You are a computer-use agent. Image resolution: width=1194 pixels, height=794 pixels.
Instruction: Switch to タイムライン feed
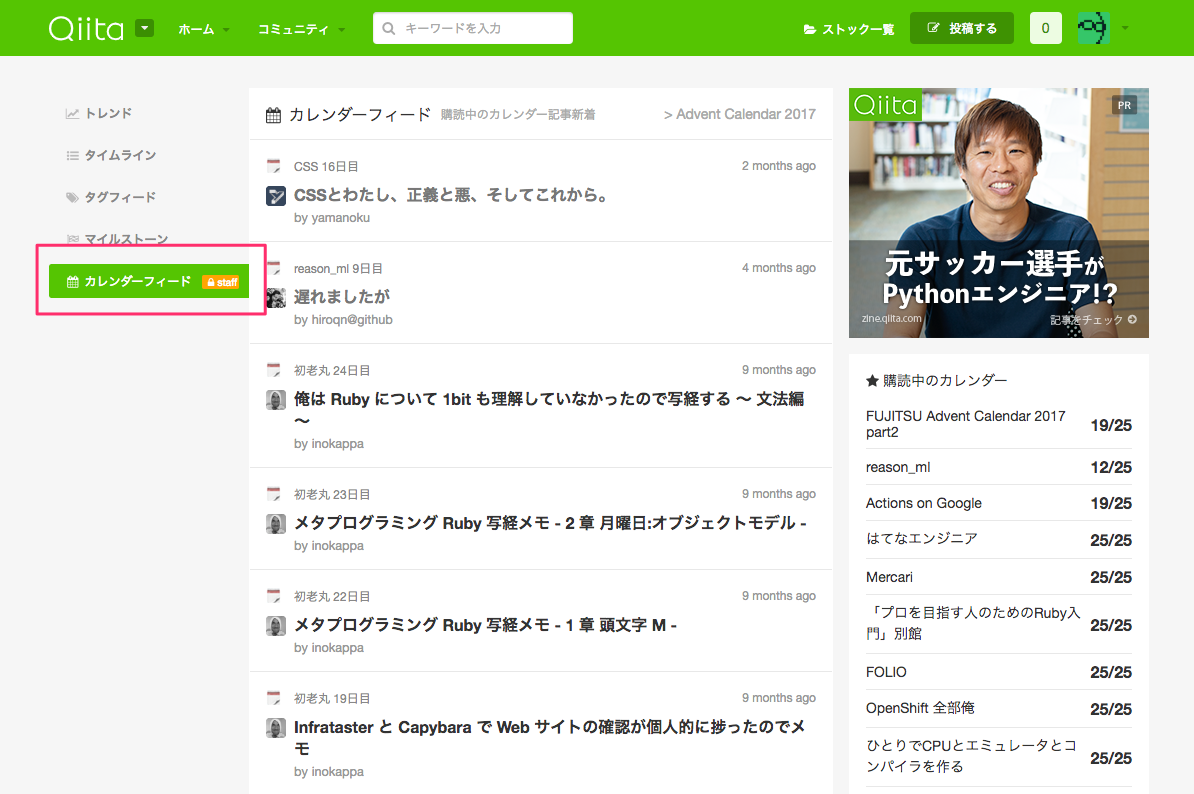(119, 155)
